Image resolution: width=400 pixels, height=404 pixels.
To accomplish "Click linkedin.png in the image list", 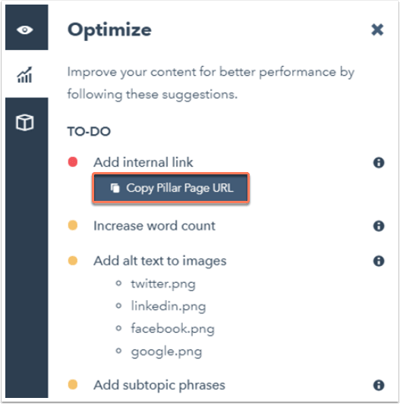I will coord(168,306).
